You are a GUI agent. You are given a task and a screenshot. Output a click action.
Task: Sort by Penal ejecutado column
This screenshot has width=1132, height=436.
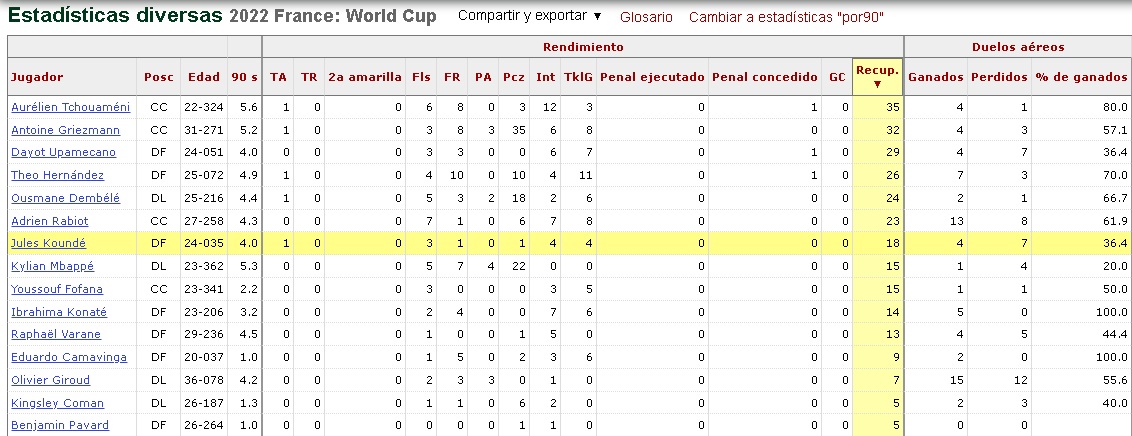(652, 77)
